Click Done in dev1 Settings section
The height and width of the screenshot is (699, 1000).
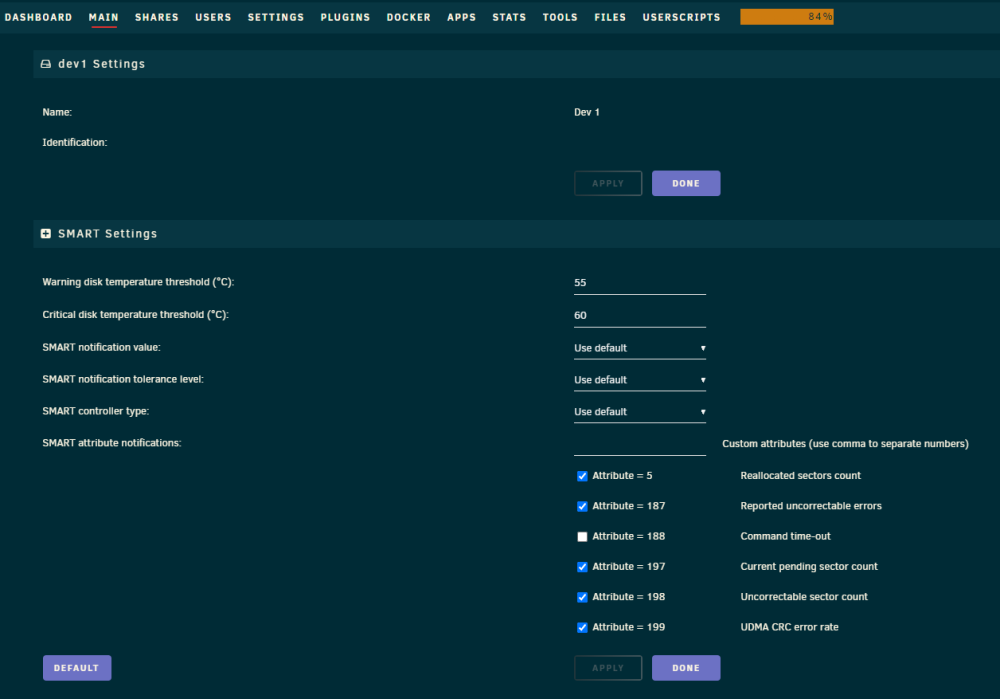686,183
